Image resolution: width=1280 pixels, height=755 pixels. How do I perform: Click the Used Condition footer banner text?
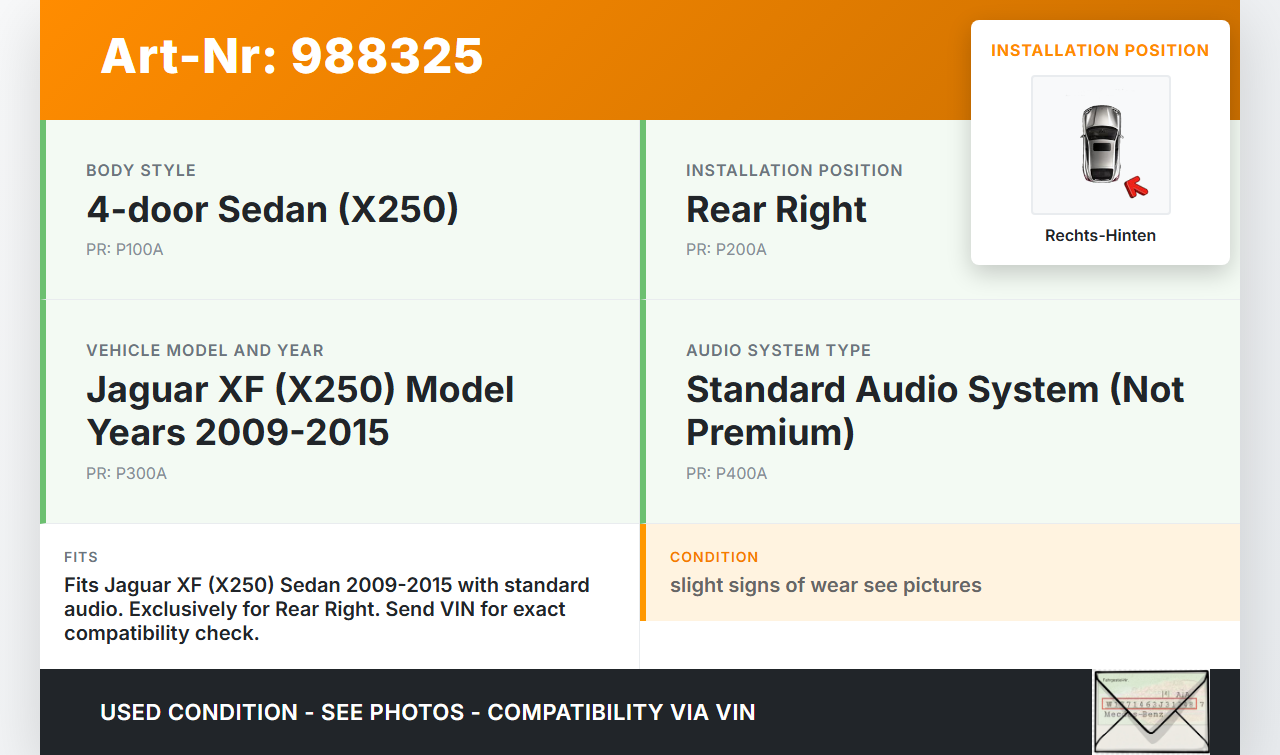pyautogui.click(x=428, y=712)
